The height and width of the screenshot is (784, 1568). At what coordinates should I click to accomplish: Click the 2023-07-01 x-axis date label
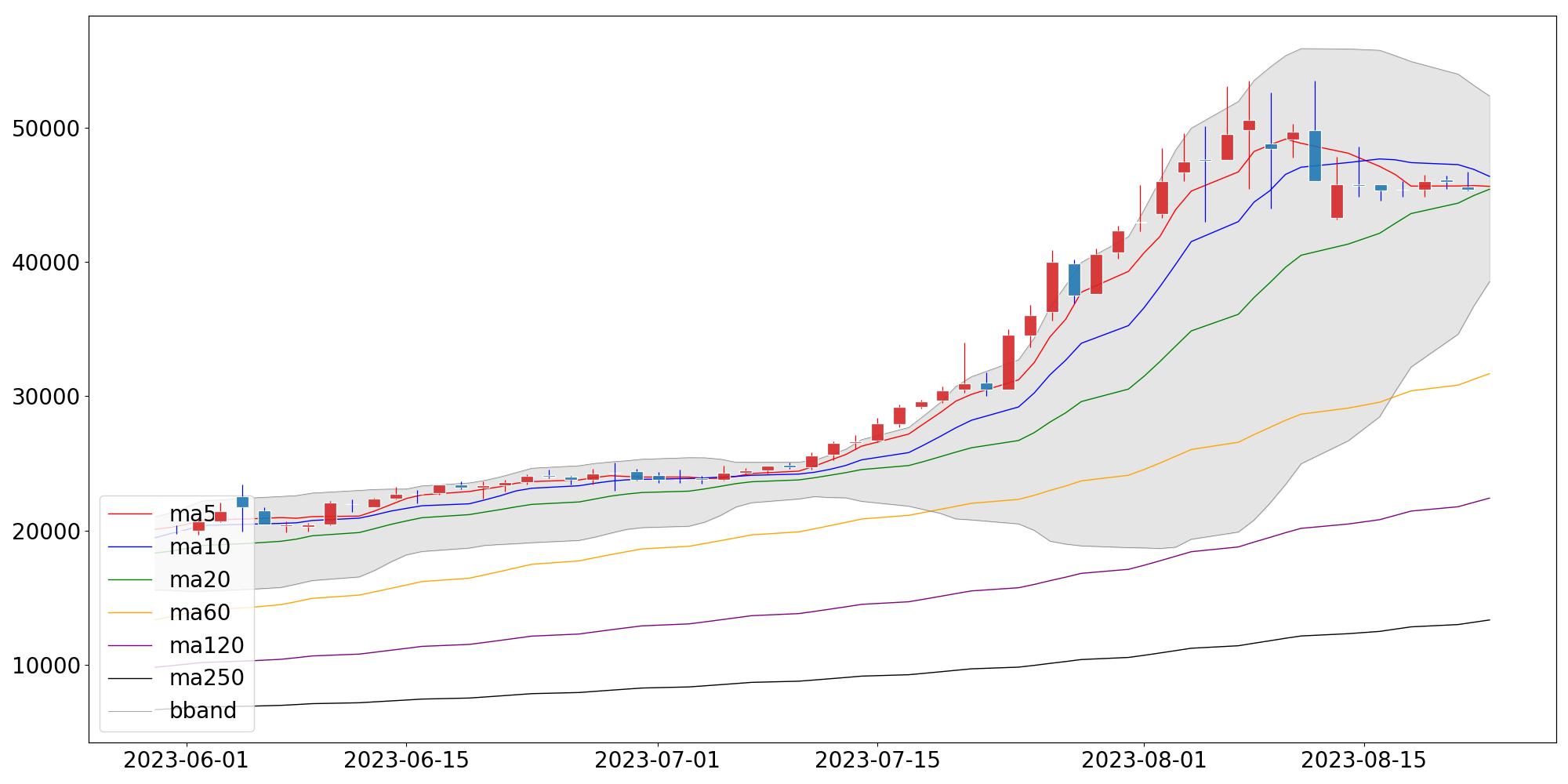pos(658,760)
